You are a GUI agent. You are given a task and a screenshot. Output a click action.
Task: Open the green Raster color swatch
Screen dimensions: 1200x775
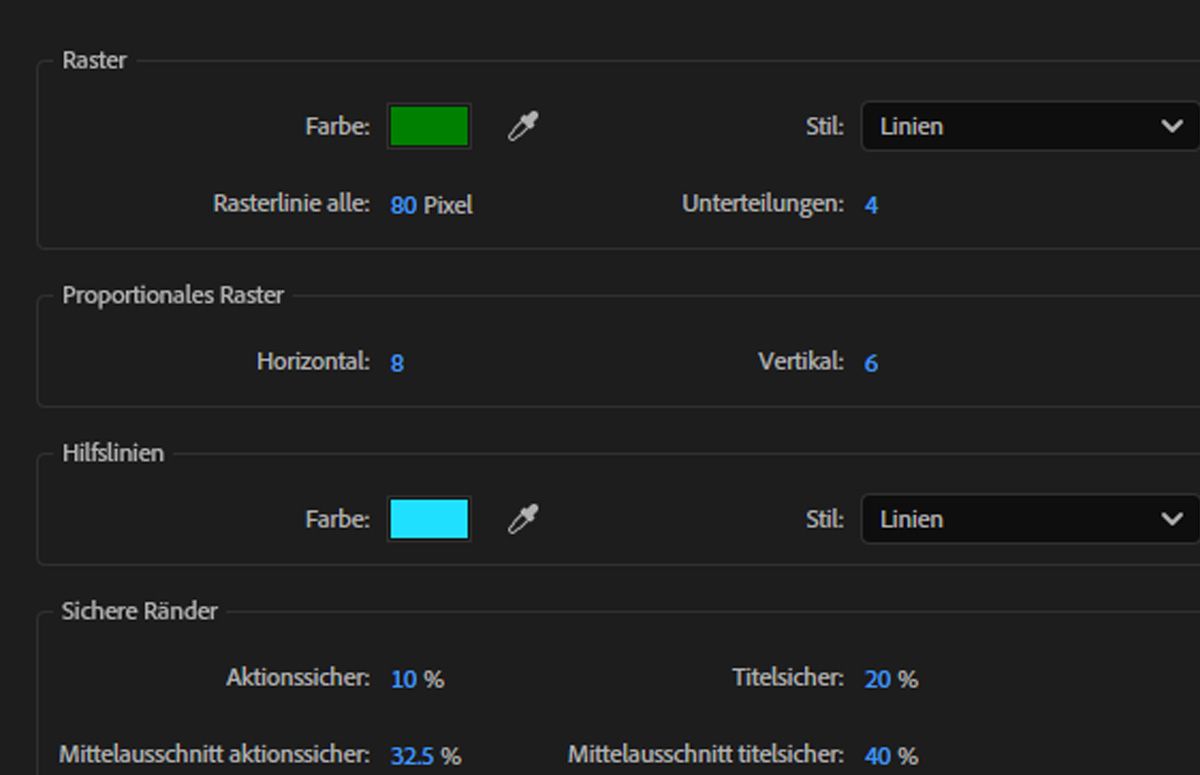pyautogui.click(x=429, y=126)
